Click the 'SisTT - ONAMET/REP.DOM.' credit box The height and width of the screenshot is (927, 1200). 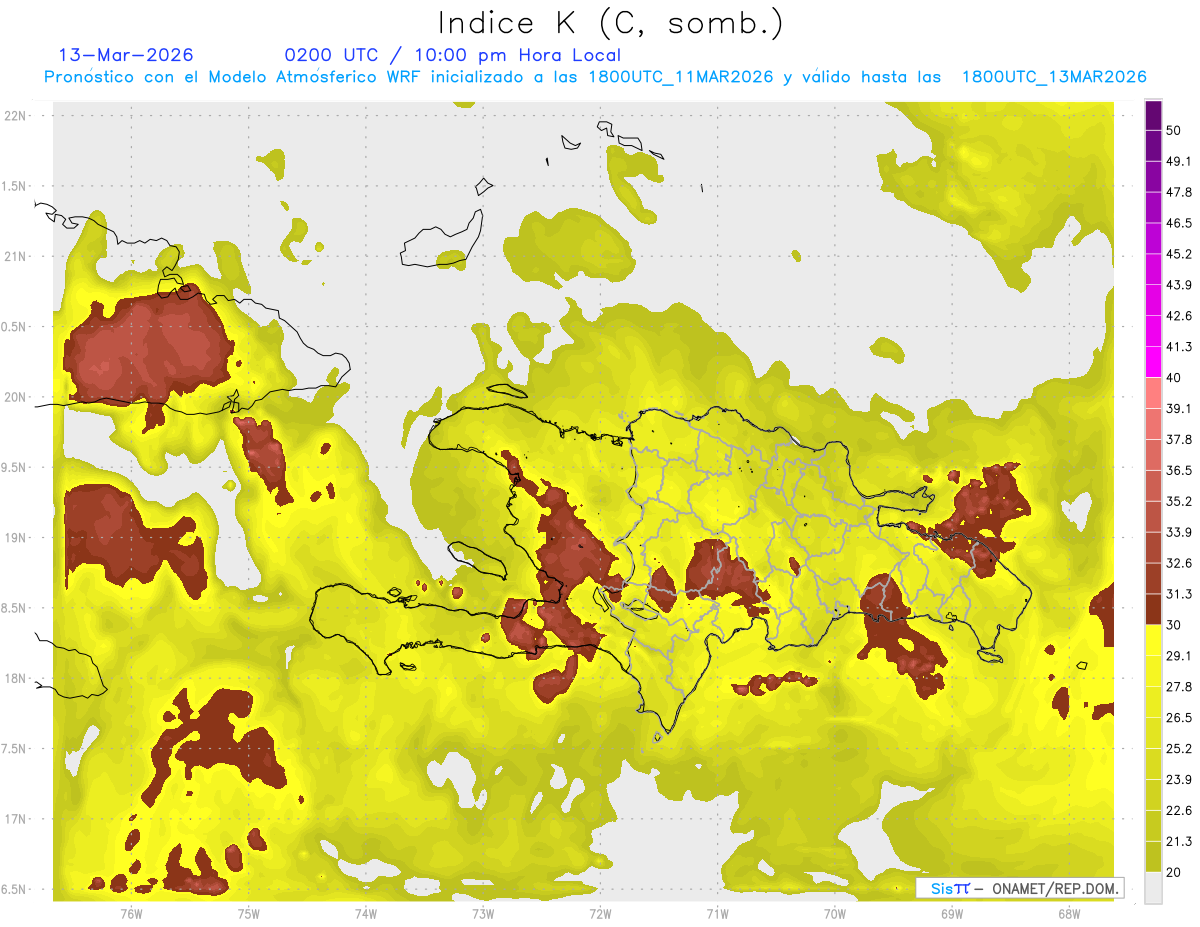(x=1020, y=888)
